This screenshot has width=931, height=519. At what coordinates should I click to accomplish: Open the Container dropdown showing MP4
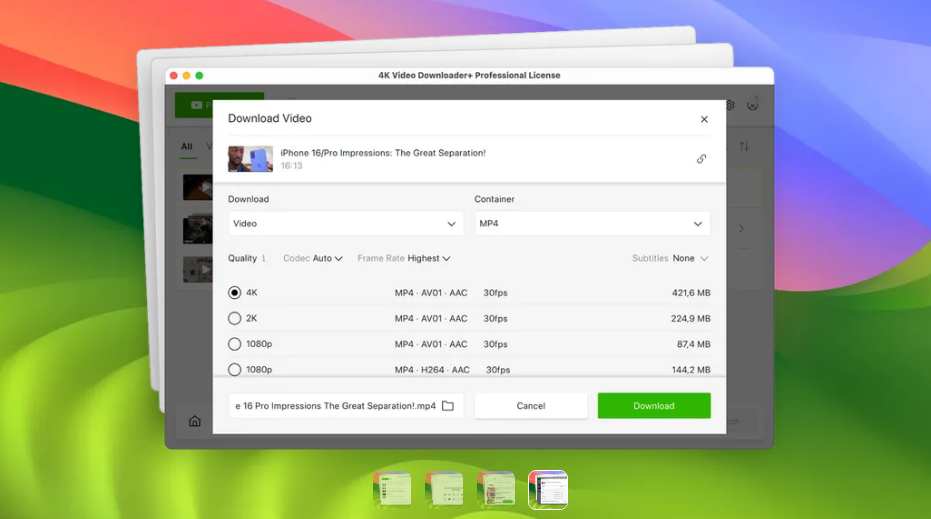pos(592,224)
